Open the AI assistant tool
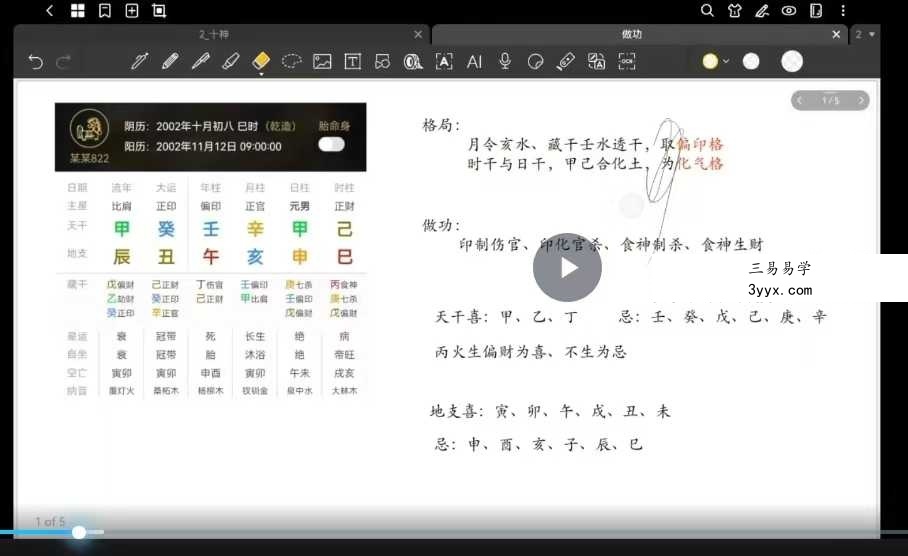Screen dimensions: 908x556 click(474, 61)
